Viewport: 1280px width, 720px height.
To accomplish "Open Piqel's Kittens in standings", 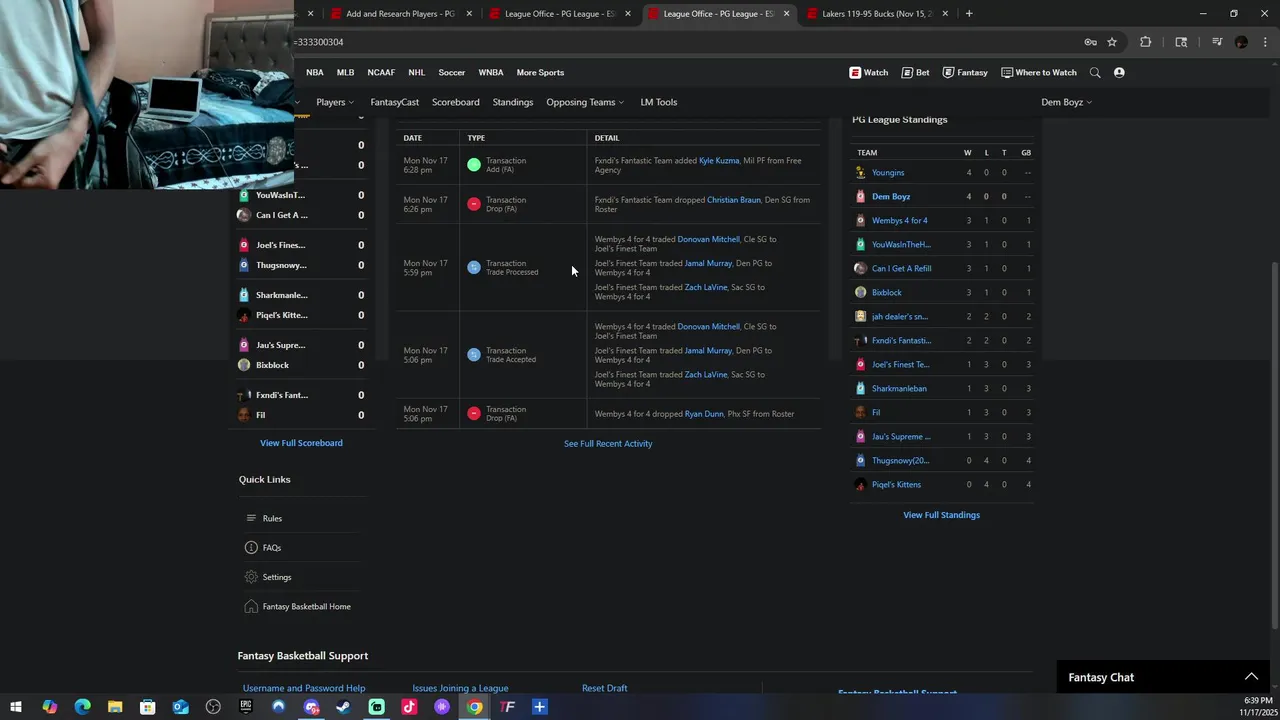I will coord(896,484).
